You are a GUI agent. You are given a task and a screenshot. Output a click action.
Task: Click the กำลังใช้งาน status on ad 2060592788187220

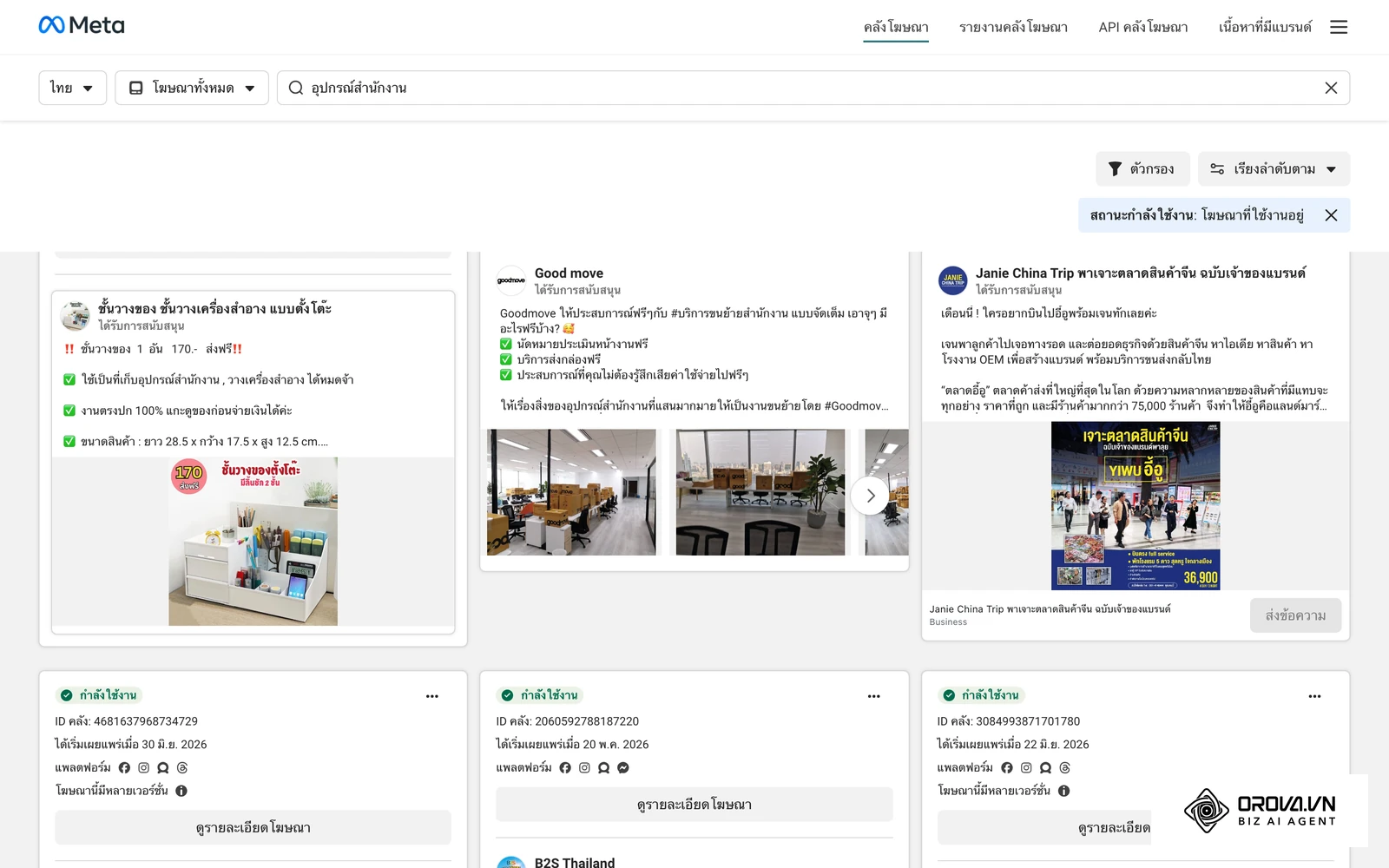tap(540, 695)
